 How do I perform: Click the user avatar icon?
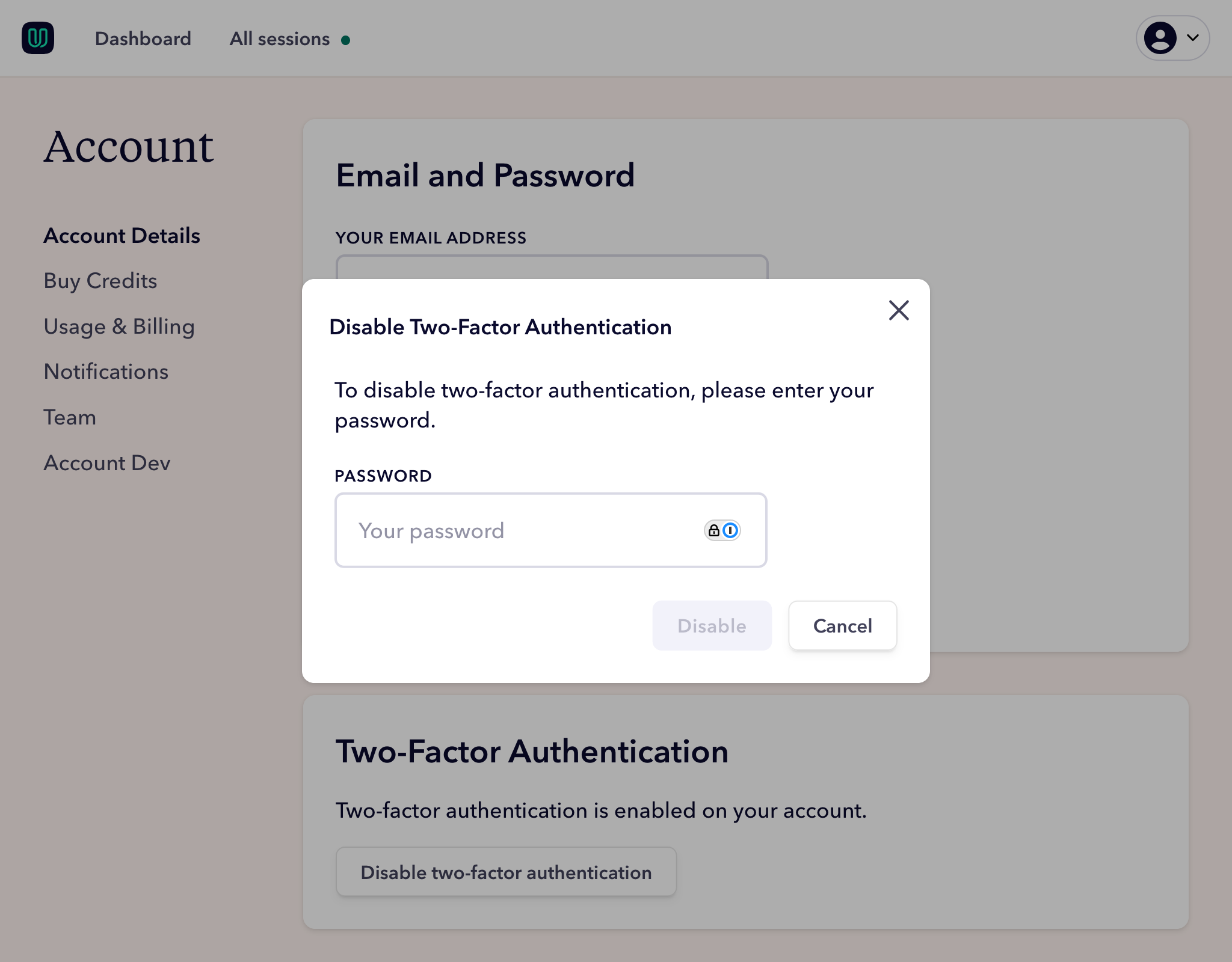(1160, 38)
